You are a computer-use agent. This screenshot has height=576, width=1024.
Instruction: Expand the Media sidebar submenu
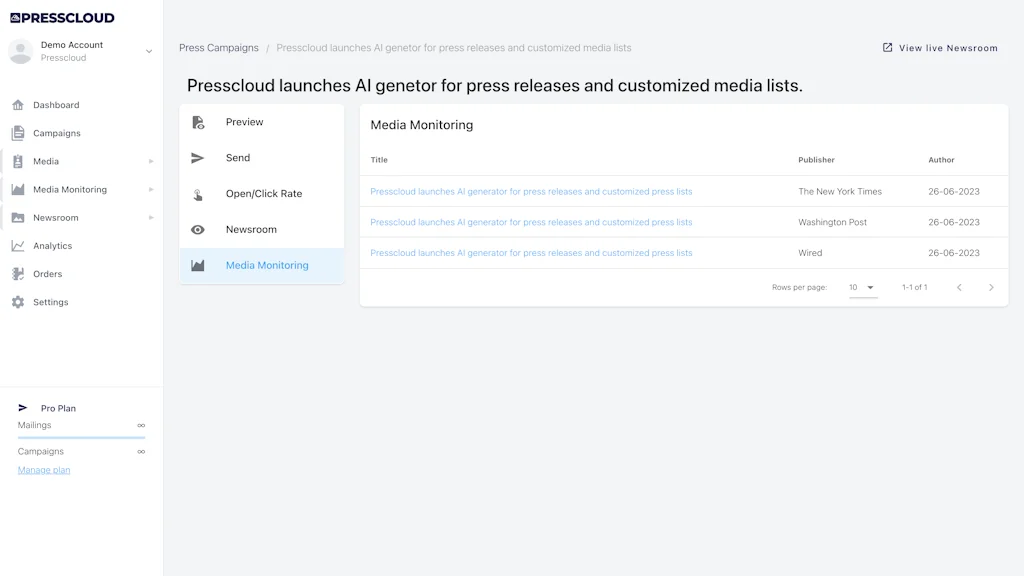tap(151, 161)
